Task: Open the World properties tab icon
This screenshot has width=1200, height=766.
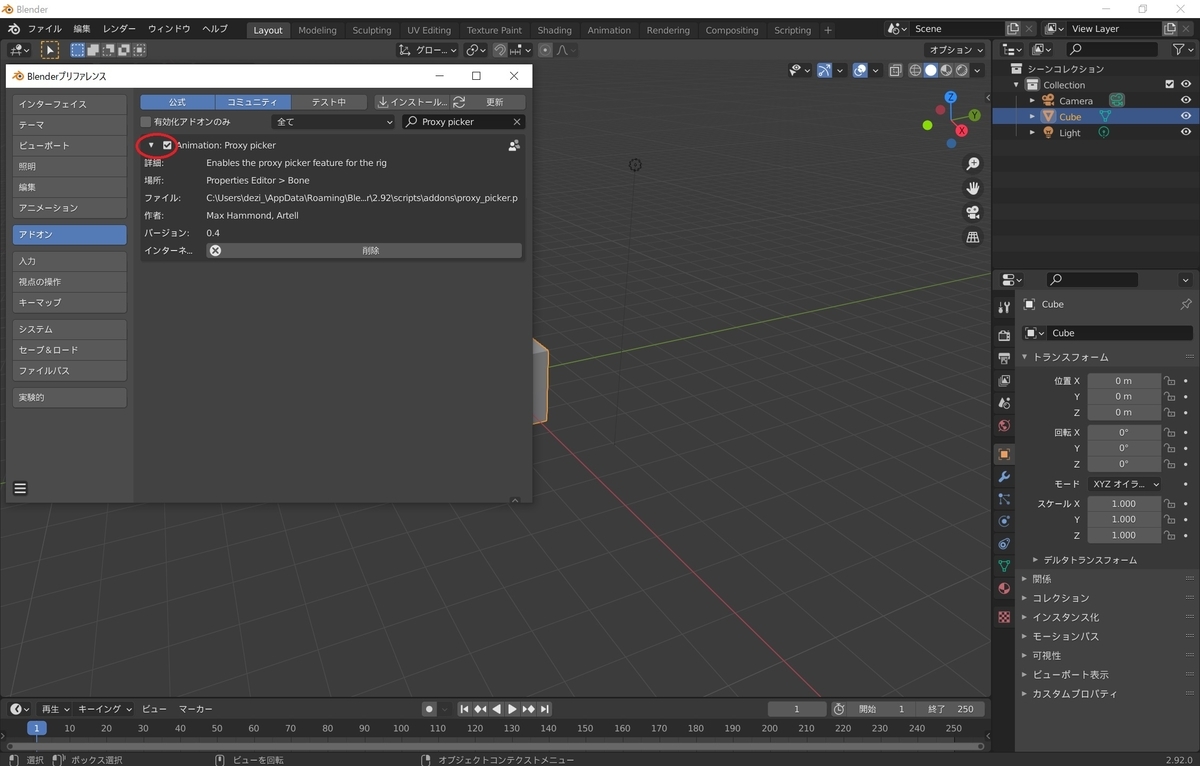Action: point(1004,425)
